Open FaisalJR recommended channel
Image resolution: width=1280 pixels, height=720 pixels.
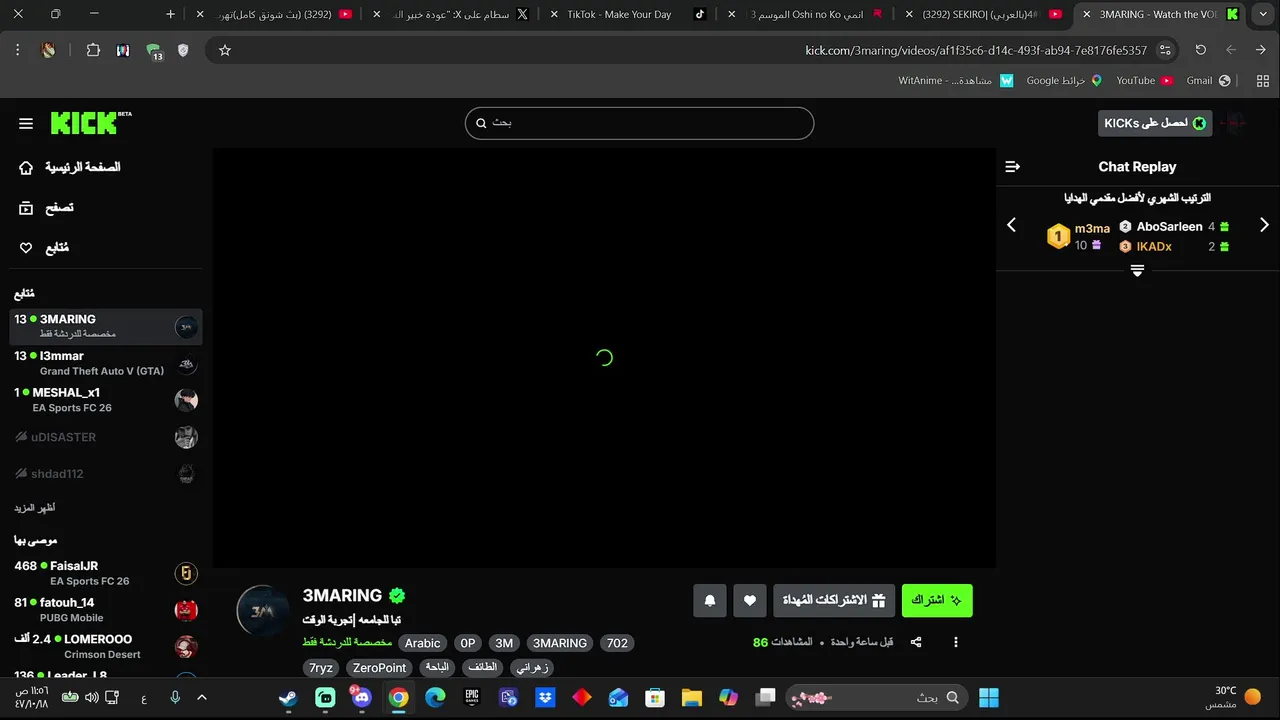[x=106, y=573]
